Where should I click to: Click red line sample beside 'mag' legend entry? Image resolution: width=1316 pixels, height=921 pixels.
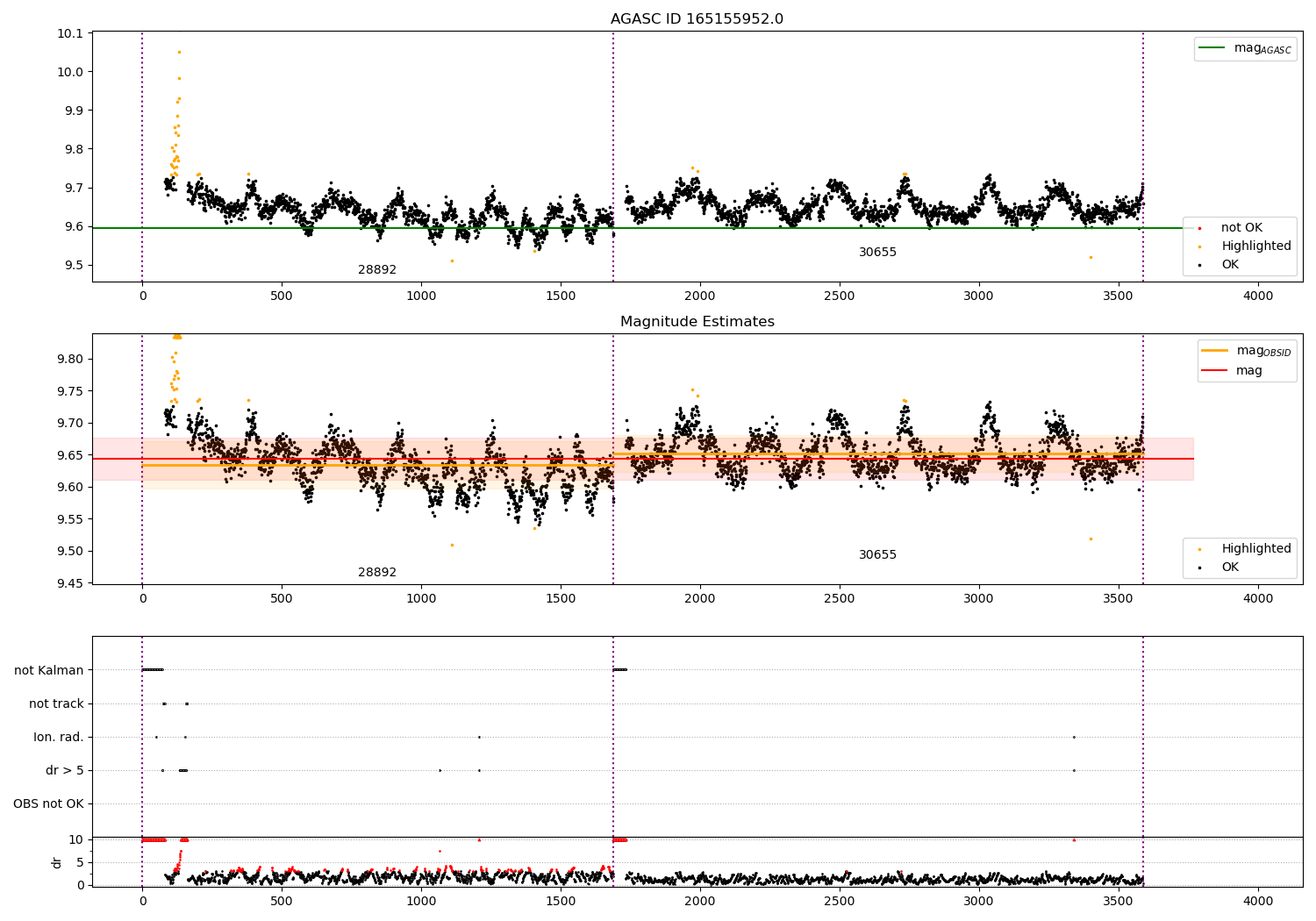pyautogui.click(x=1216, y=371)
